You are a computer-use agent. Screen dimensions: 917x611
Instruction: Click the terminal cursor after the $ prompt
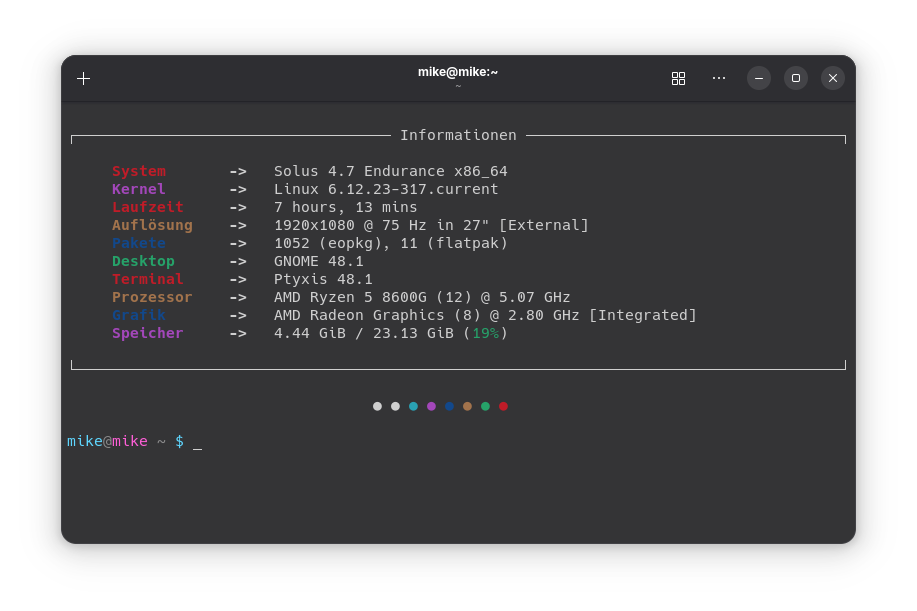198,448
